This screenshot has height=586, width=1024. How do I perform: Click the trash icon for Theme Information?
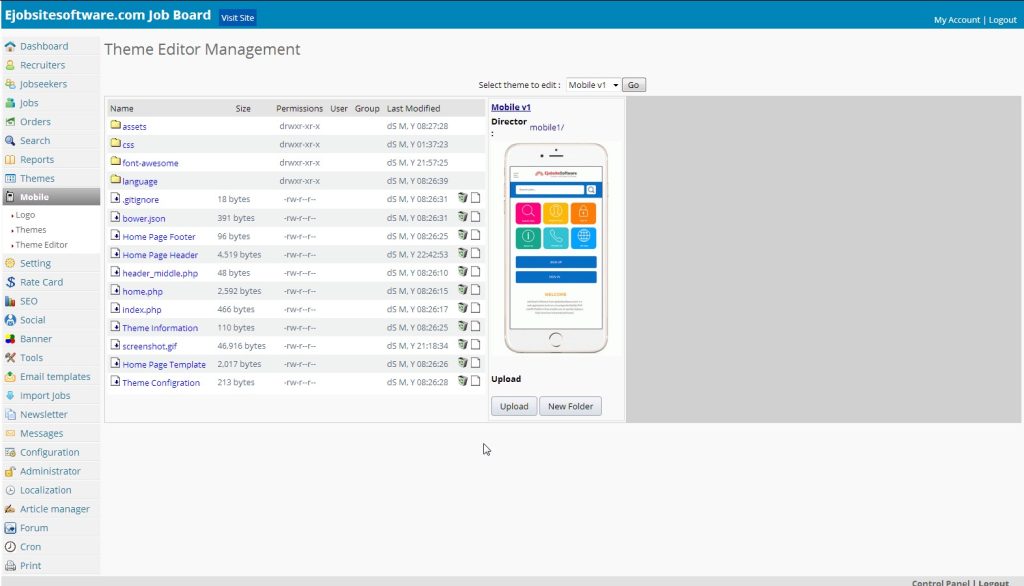[462, 326]
